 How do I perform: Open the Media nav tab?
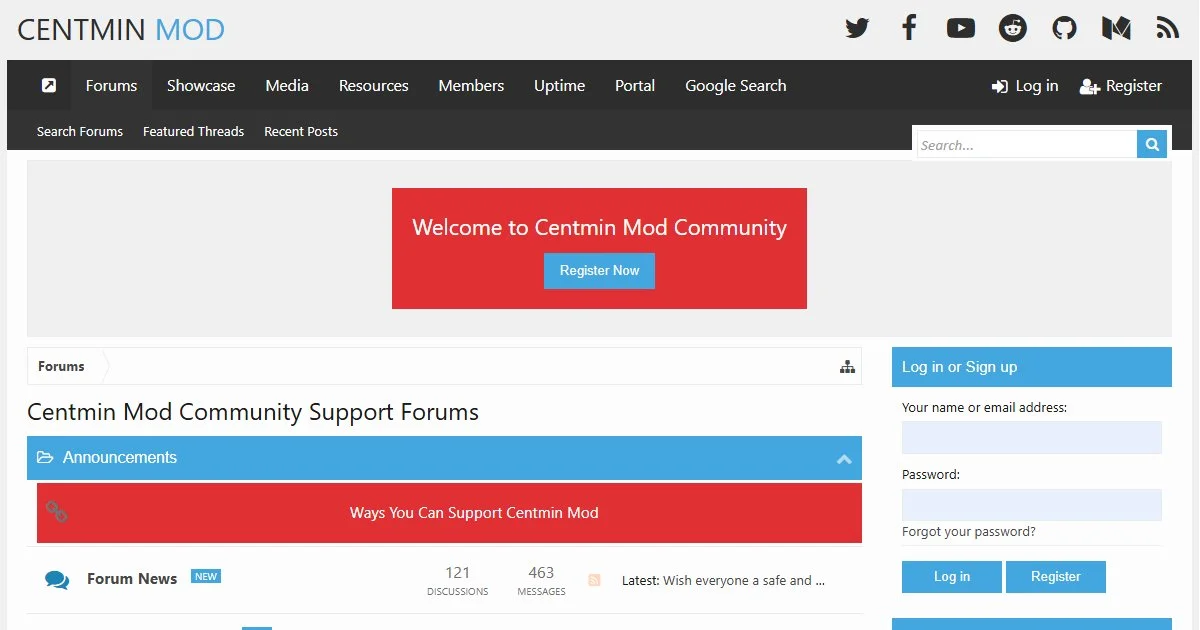pyautogui.click(x=287, y=85)
